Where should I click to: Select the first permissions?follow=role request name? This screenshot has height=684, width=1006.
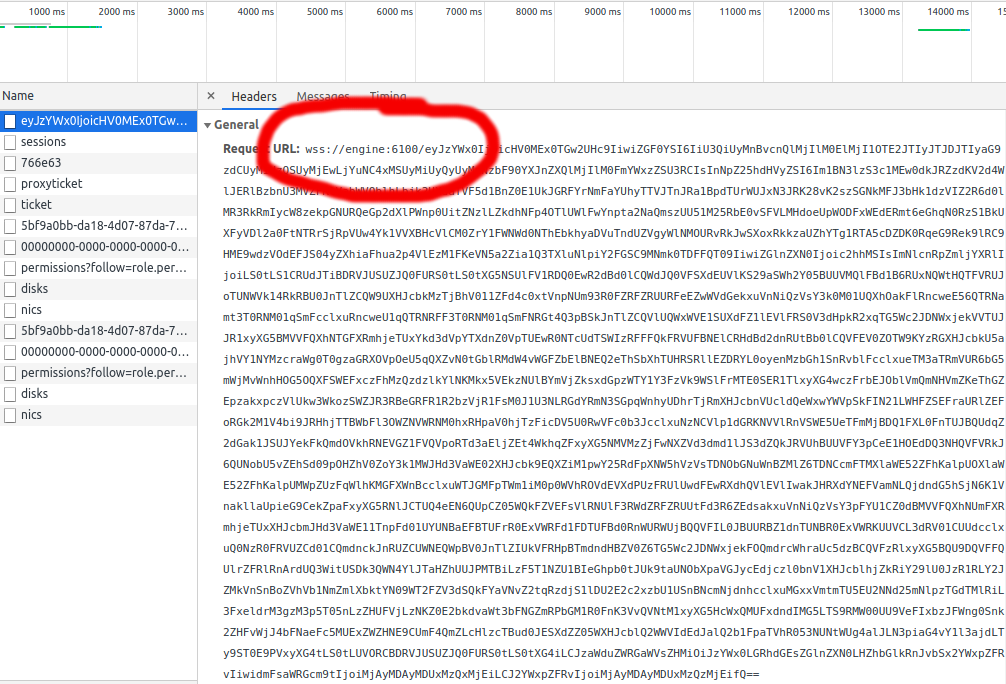(103, 268)
